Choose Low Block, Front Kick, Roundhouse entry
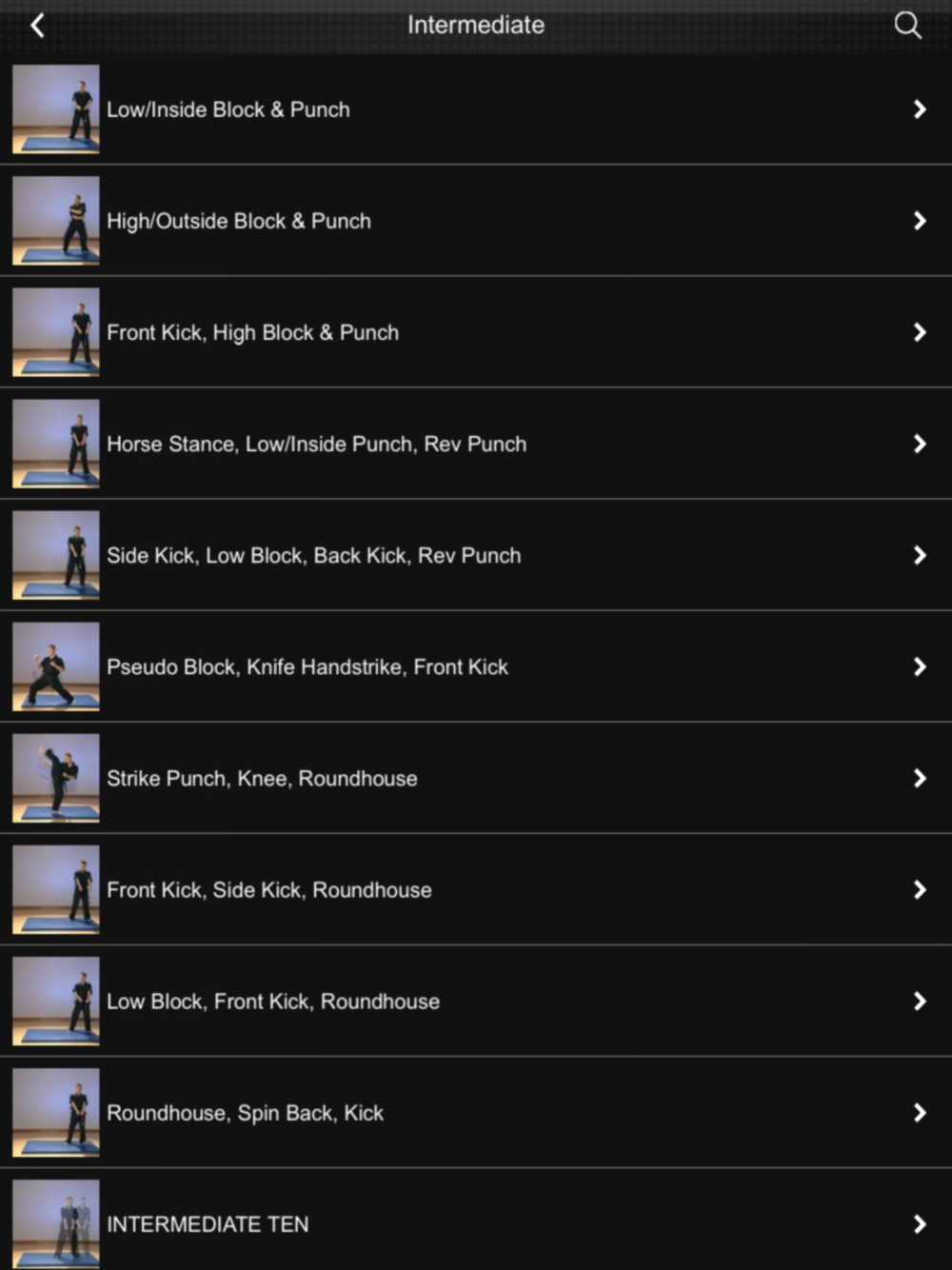This screenshot has width=952, height=1270. point(476,1001)
